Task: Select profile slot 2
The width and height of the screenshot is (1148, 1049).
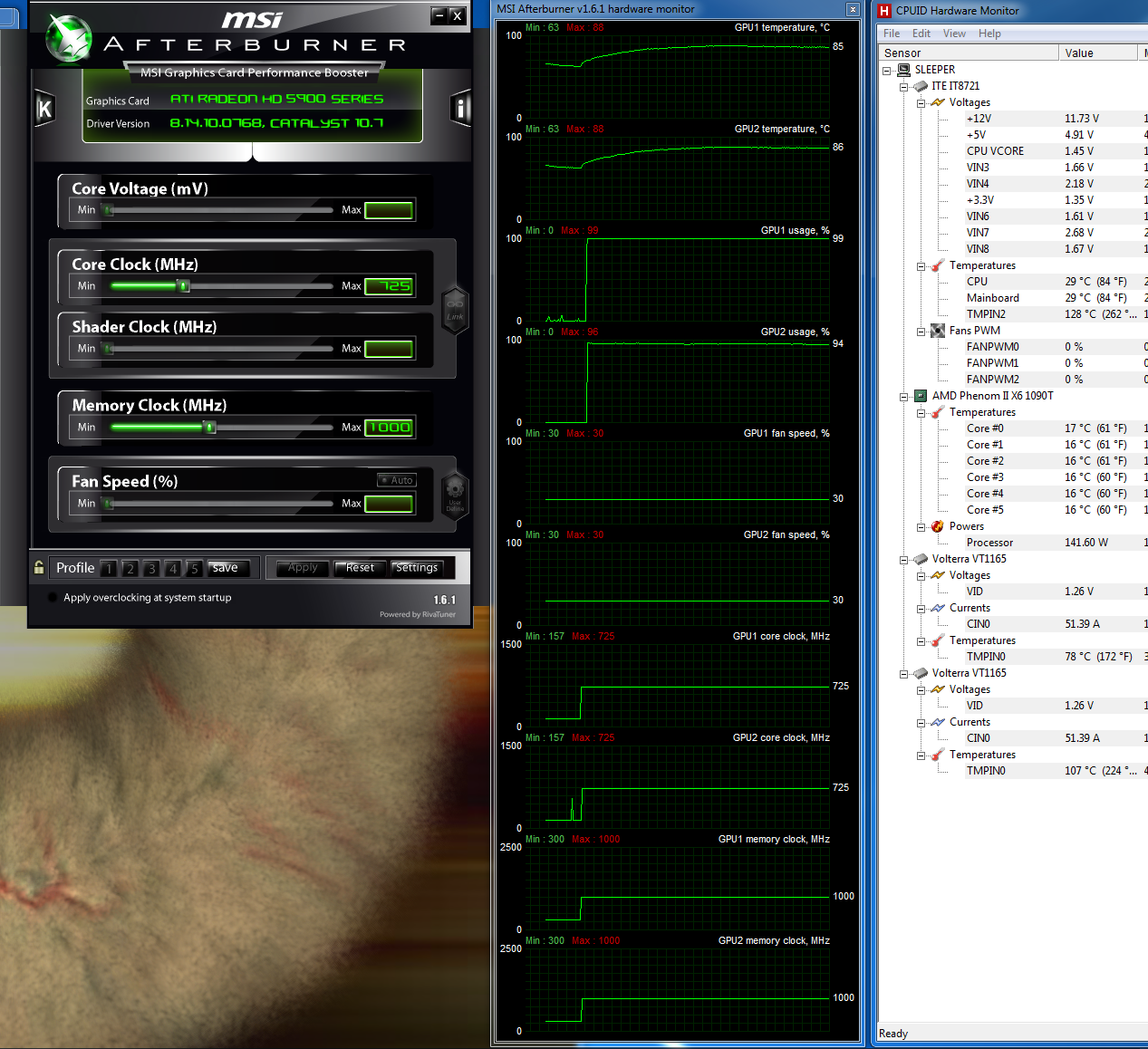Action: [130, 569]
